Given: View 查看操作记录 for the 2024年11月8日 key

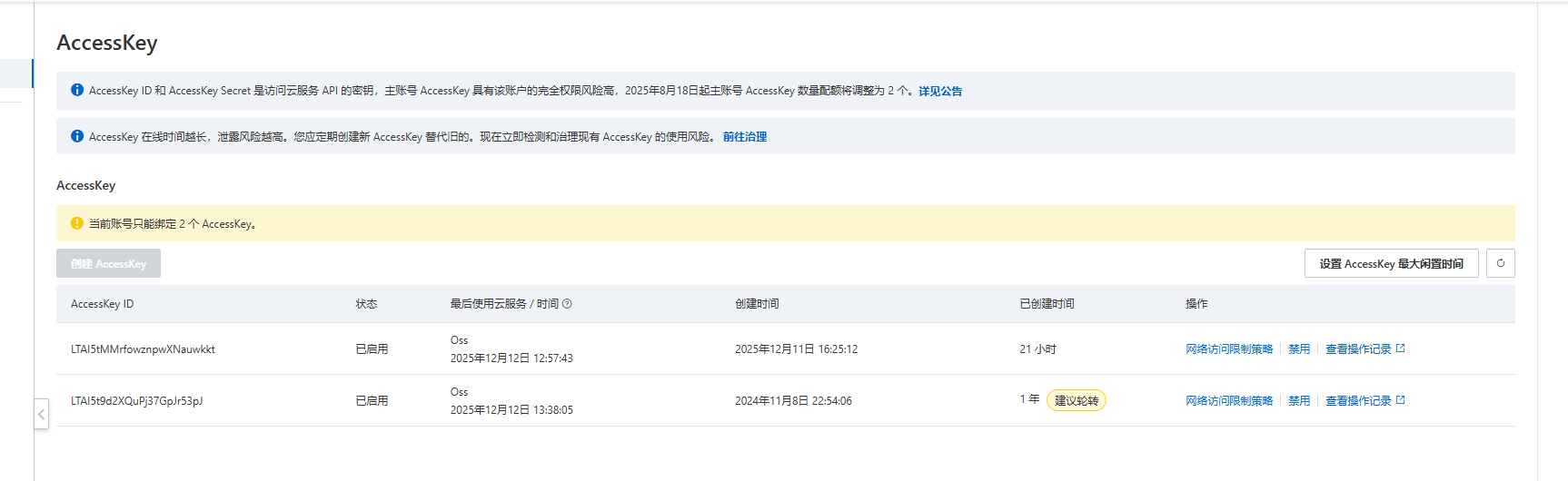Looking at the screenshot, I should point(1357,401).
